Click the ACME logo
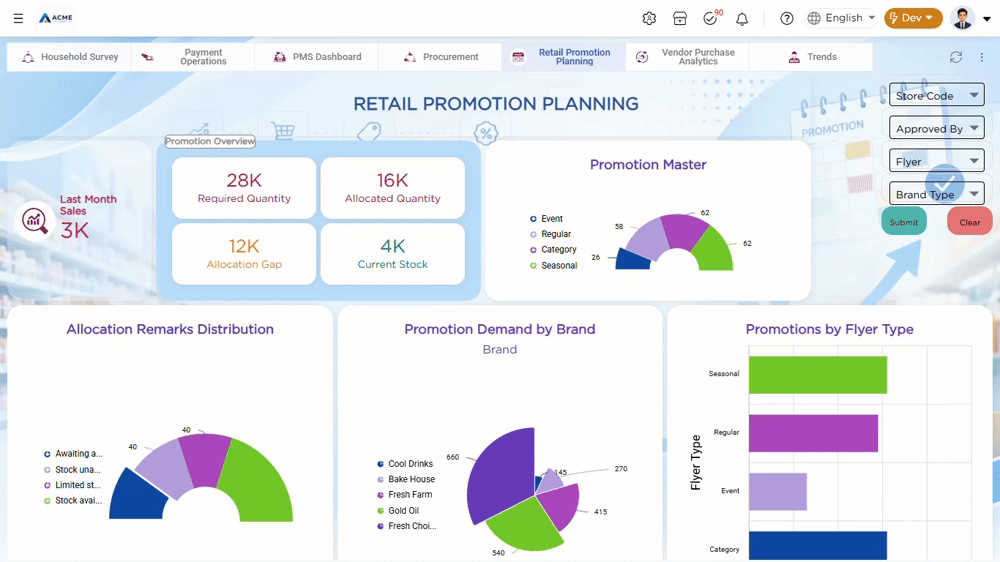The height and width of the screenshot is (562, 1000). [56, 18]
